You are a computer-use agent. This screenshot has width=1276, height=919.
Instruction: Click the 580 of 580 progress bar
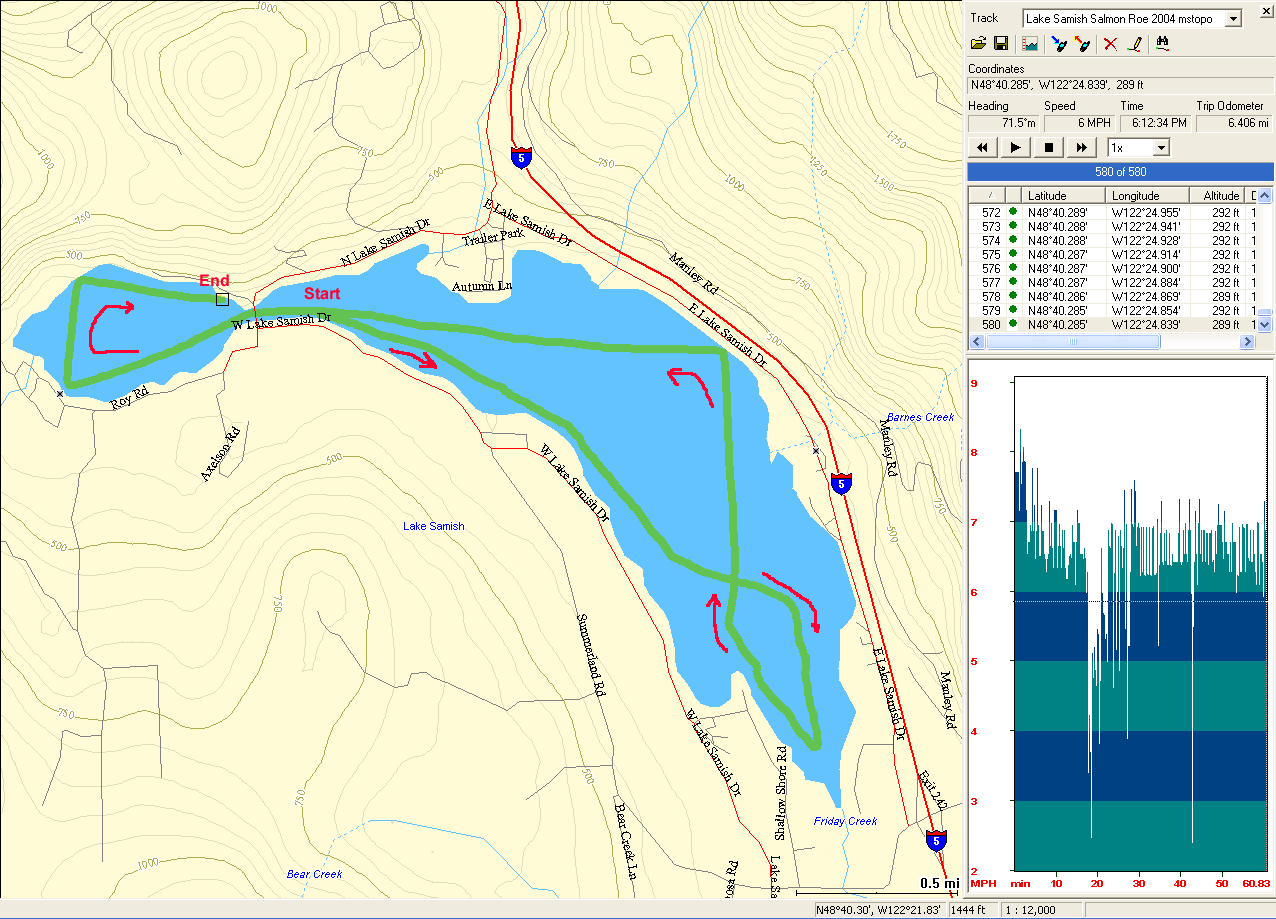point(1120,172)
